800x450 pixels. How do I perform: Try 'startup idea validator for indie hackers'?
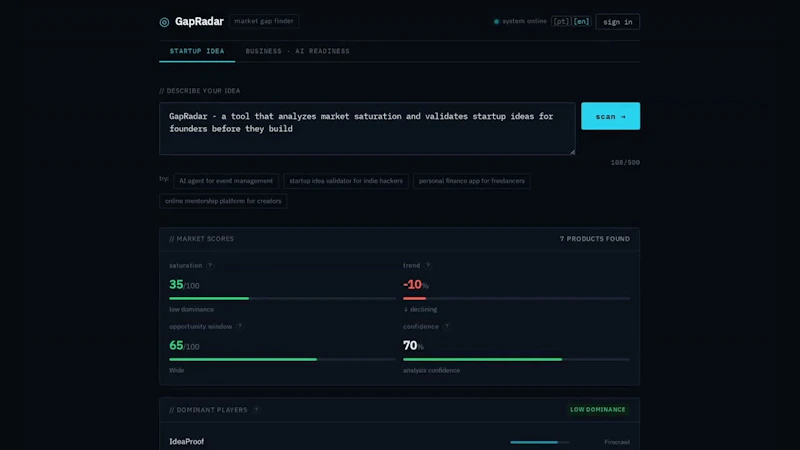(x=346, y=181)
